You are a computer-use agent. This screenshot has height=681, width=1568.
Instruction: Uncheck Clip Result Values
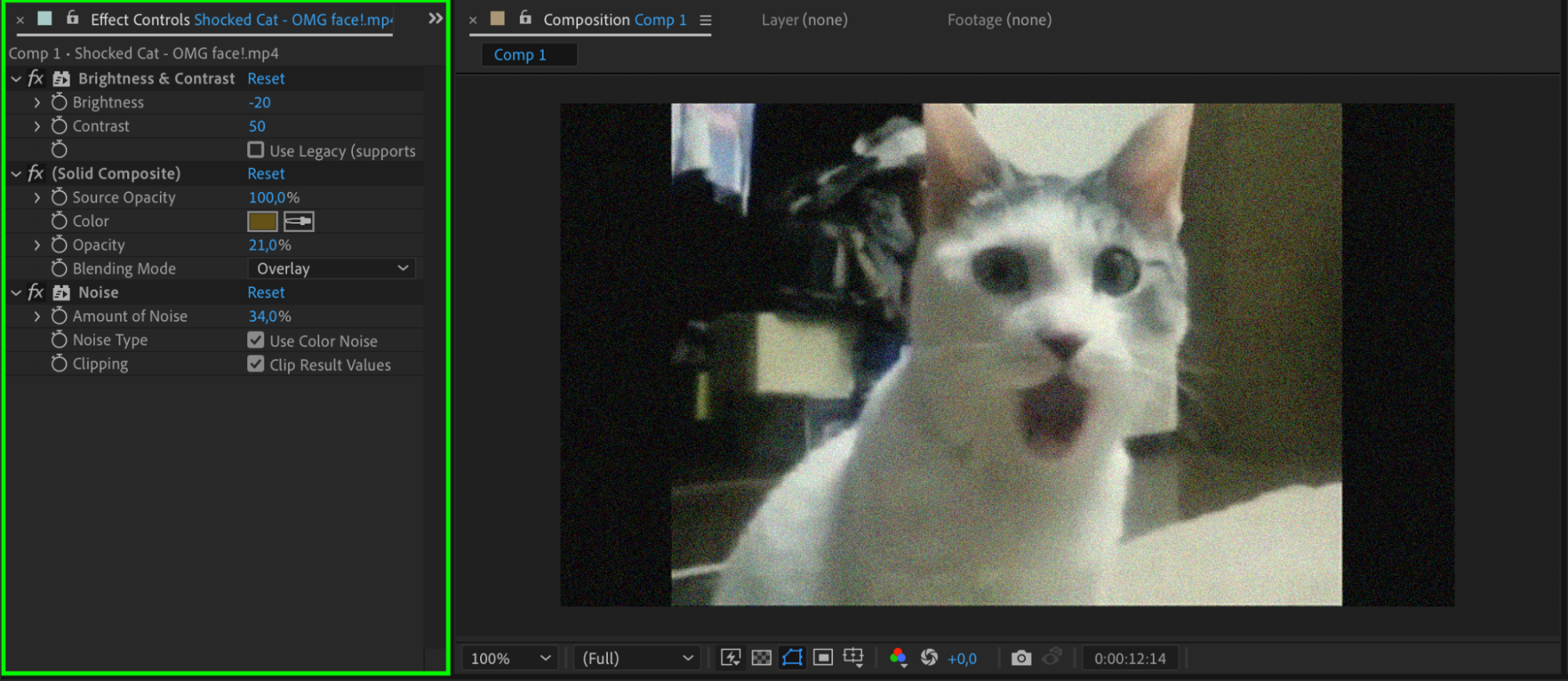[256, 364]
